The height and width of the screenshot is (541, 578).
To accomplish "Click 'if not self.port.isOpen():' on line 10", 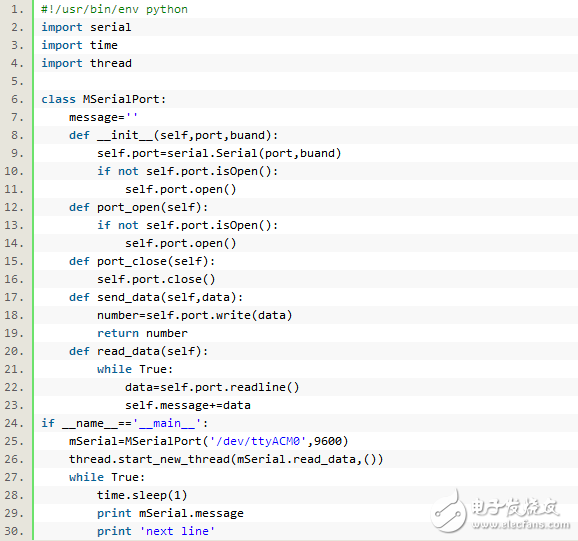I will (x=187, y=171).
